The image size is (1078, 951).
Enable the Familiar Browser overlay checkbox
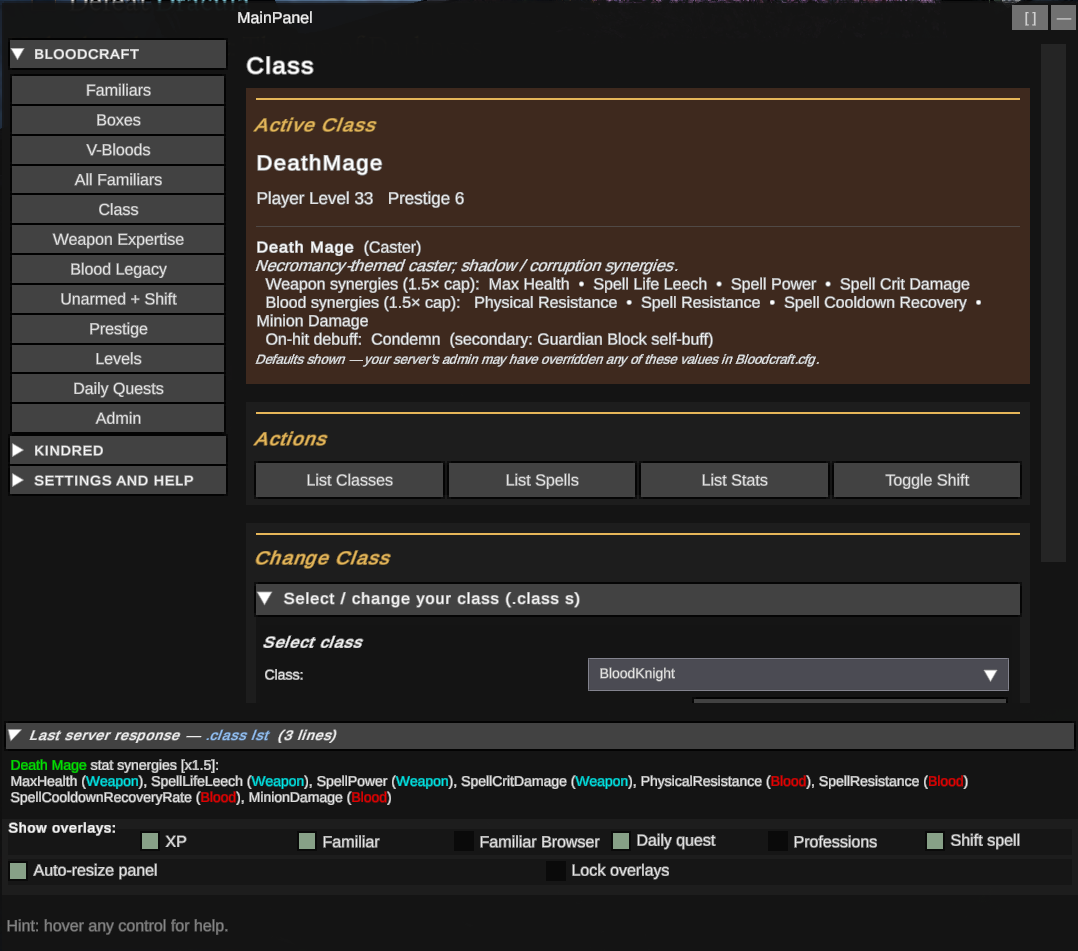[464, 841]
